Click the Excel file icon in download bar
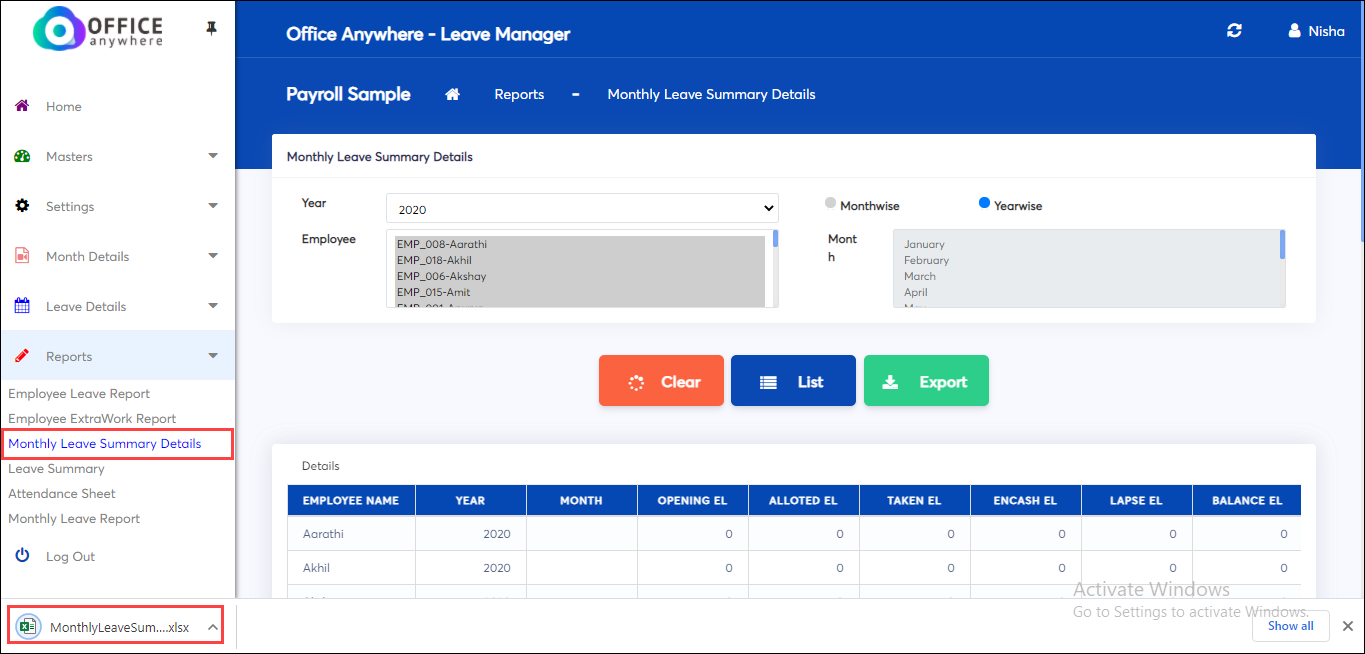Viewport: 1365px width, 654px height. pos(28,627)
